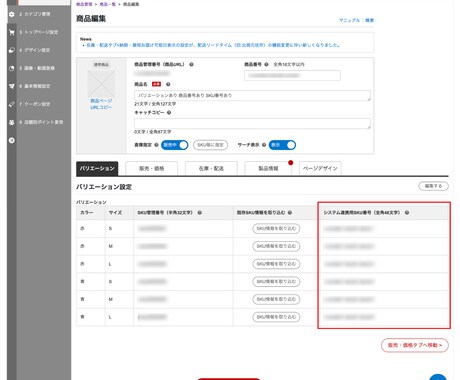Image resolution: width=460 pixels, height=380 pixels.
Task: Open 4 デザイン設定 in the sidebar
Action: [x=35, y=50]
